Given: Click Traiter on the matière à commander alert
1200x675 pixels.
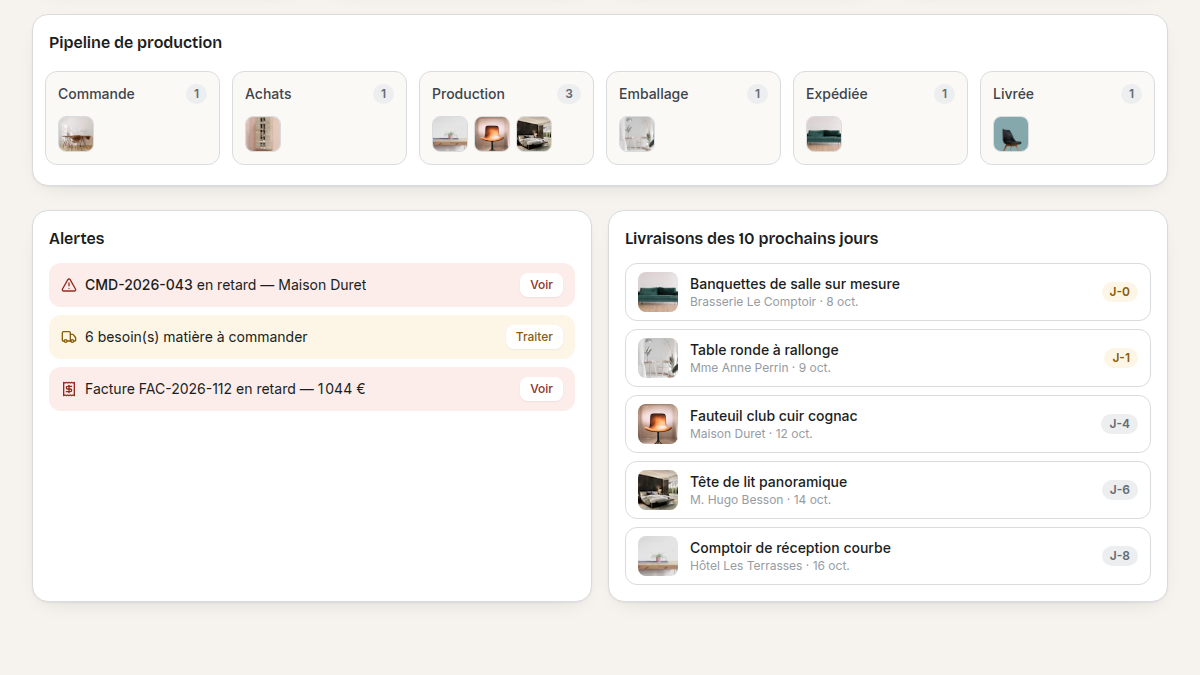Looking at the screenshot, I should click(534, 337).
